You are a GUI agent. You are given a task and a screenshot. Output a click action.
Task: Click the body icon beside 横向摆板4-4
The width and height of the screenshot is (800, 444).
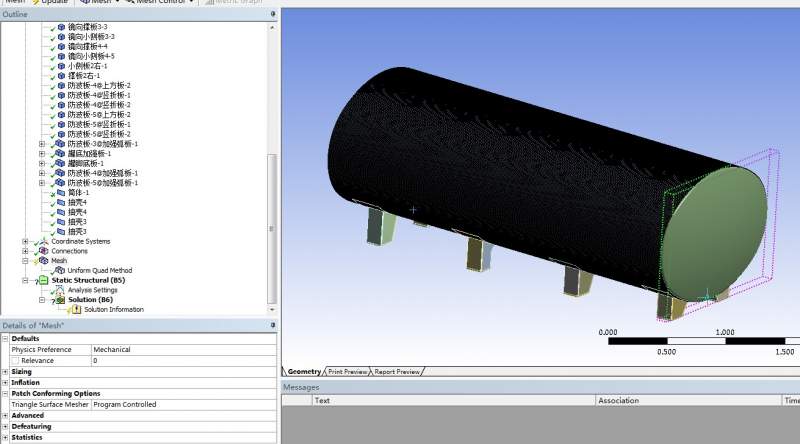(61, 46)
